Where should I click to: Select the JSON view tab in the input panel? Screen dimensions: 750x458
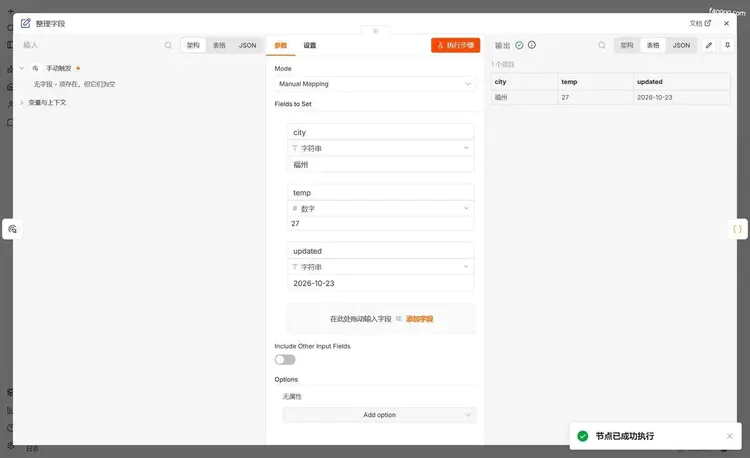click(247, 45)
